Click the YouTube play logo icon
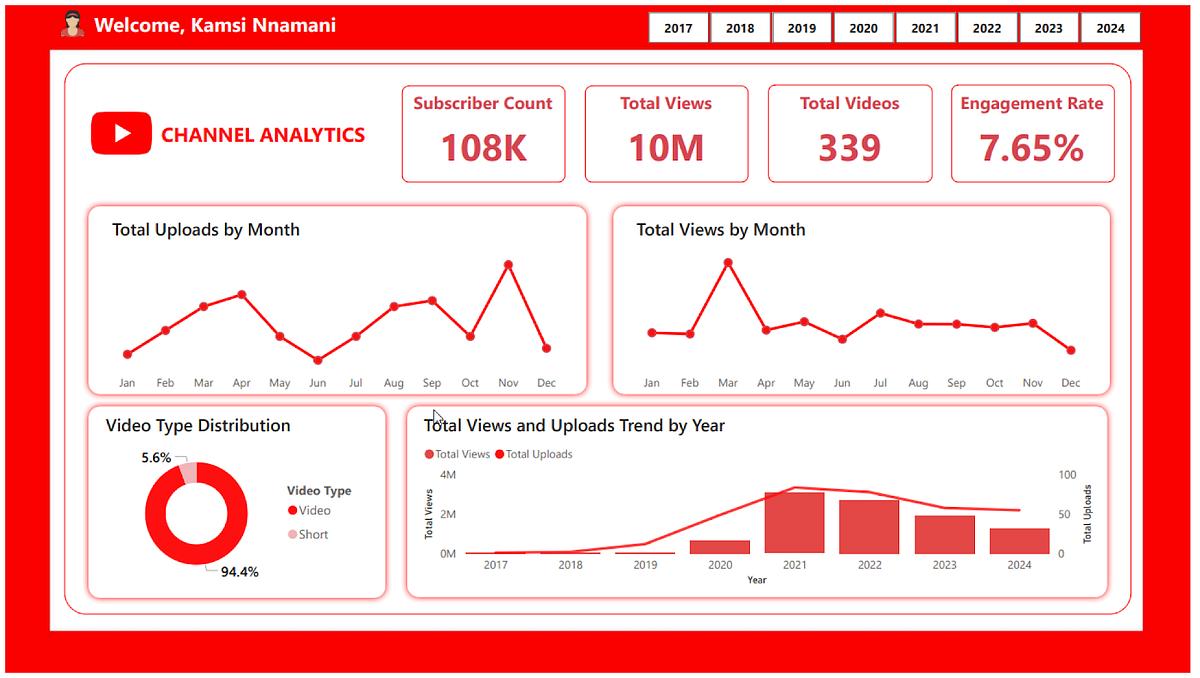Screen dimensions: 1200x678 [x=121, y=133]
